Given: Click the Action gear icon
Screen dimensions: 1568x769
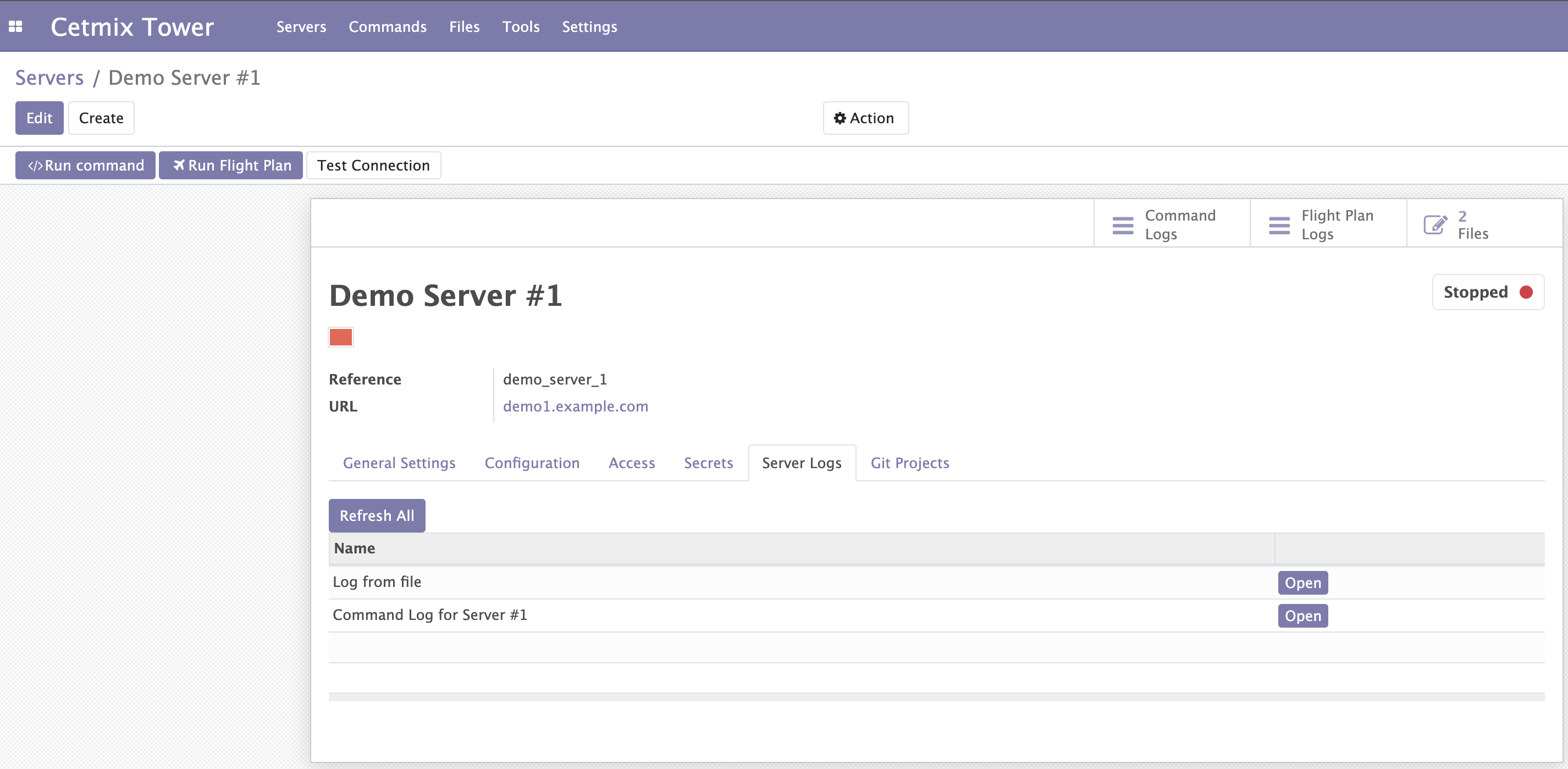Looking at the screenshot, I should [840, 118].
